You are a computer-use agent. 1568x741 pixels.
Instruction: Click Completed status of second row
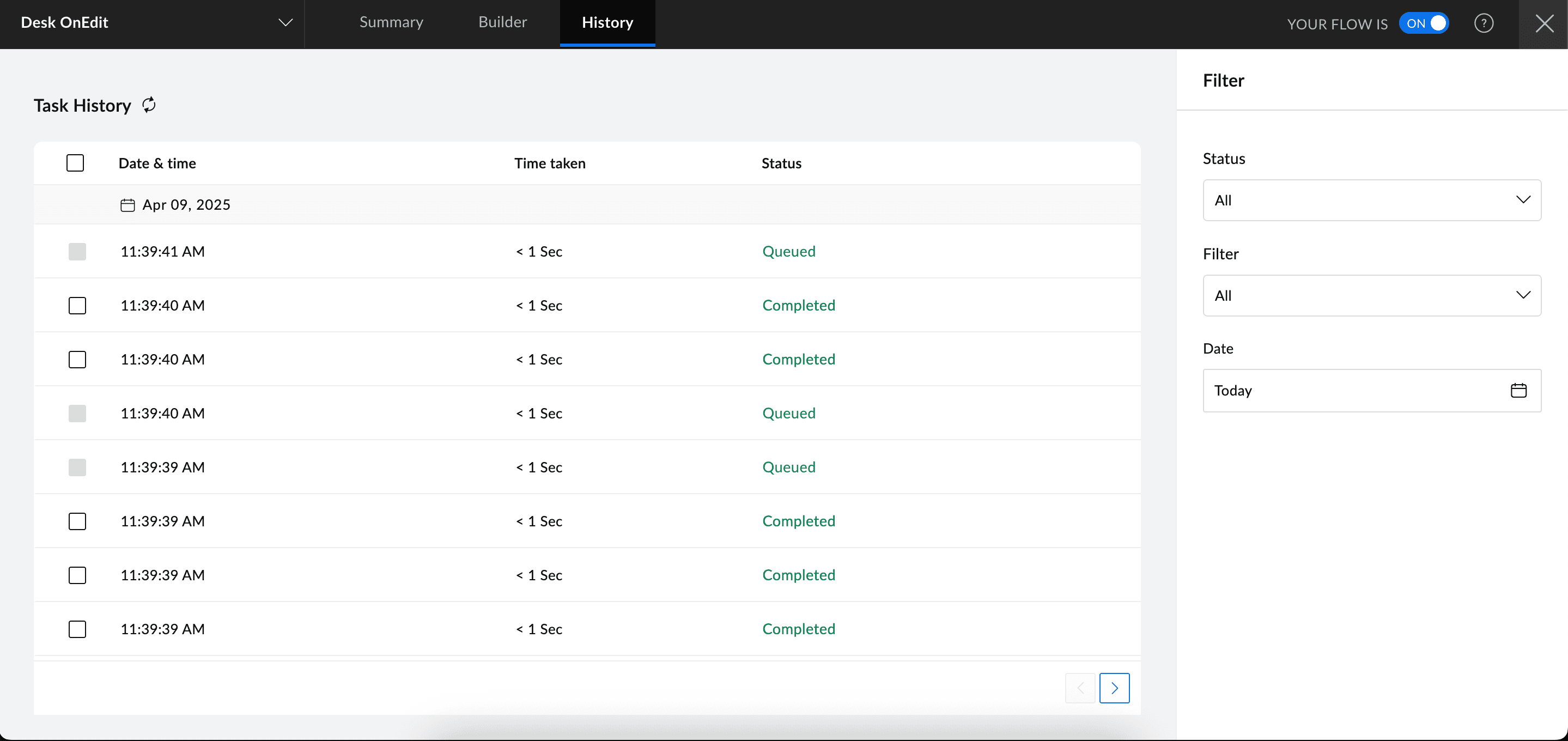point(798,306)
